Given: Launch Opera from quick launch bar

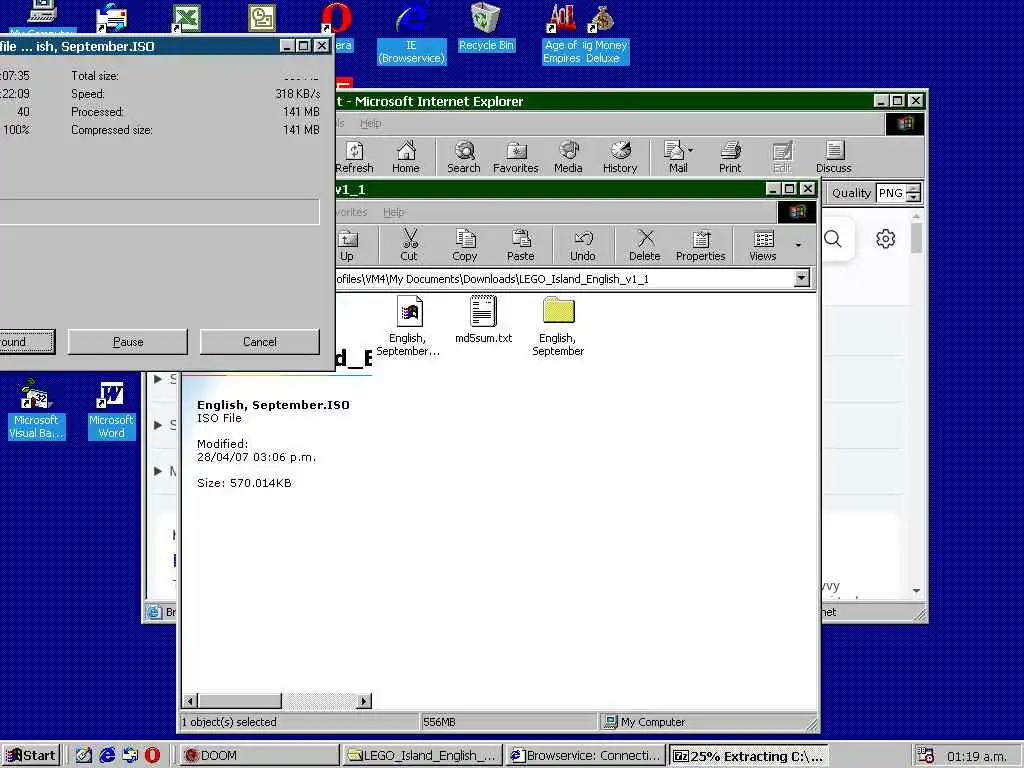Looking at the screenshot, I should coord(152,756).
